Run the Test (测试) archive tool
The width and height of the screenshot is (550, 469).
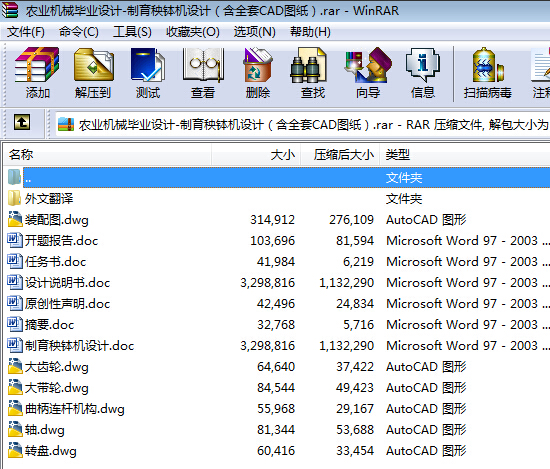tap(148, 66)
